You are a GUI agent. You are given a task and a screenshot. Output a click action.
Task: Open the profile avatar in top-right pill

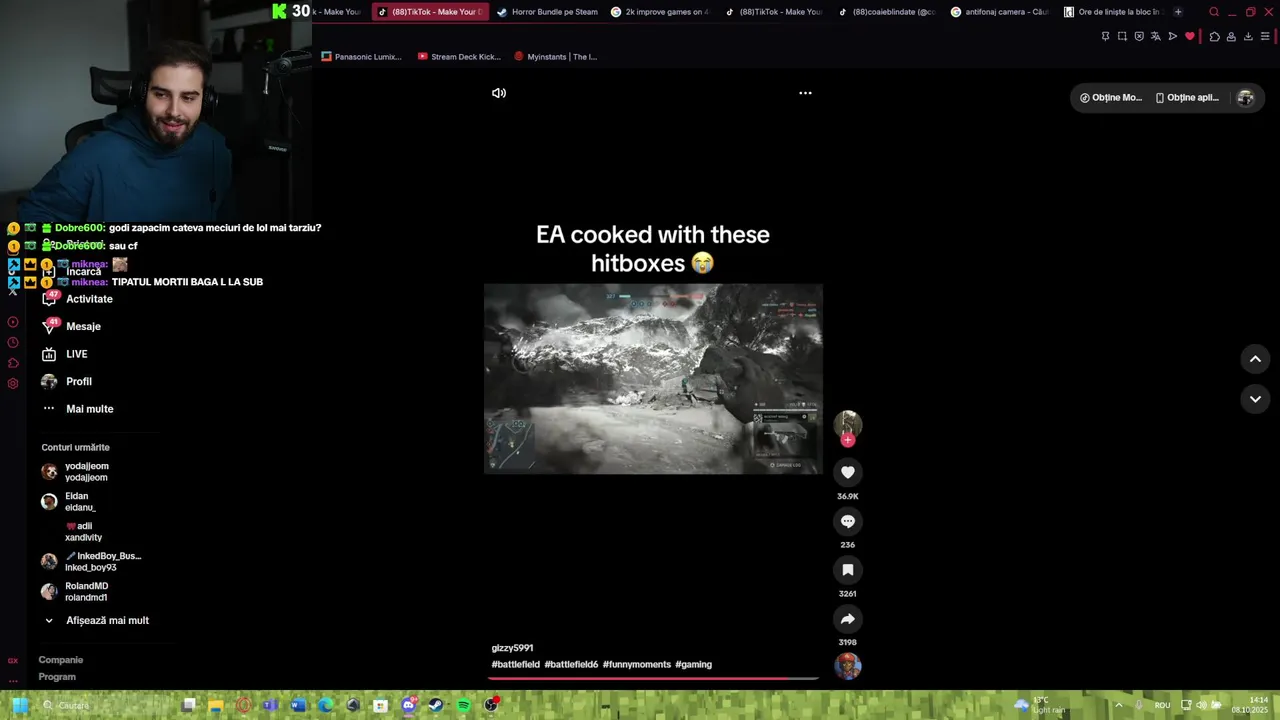[x=1245, y=98]
